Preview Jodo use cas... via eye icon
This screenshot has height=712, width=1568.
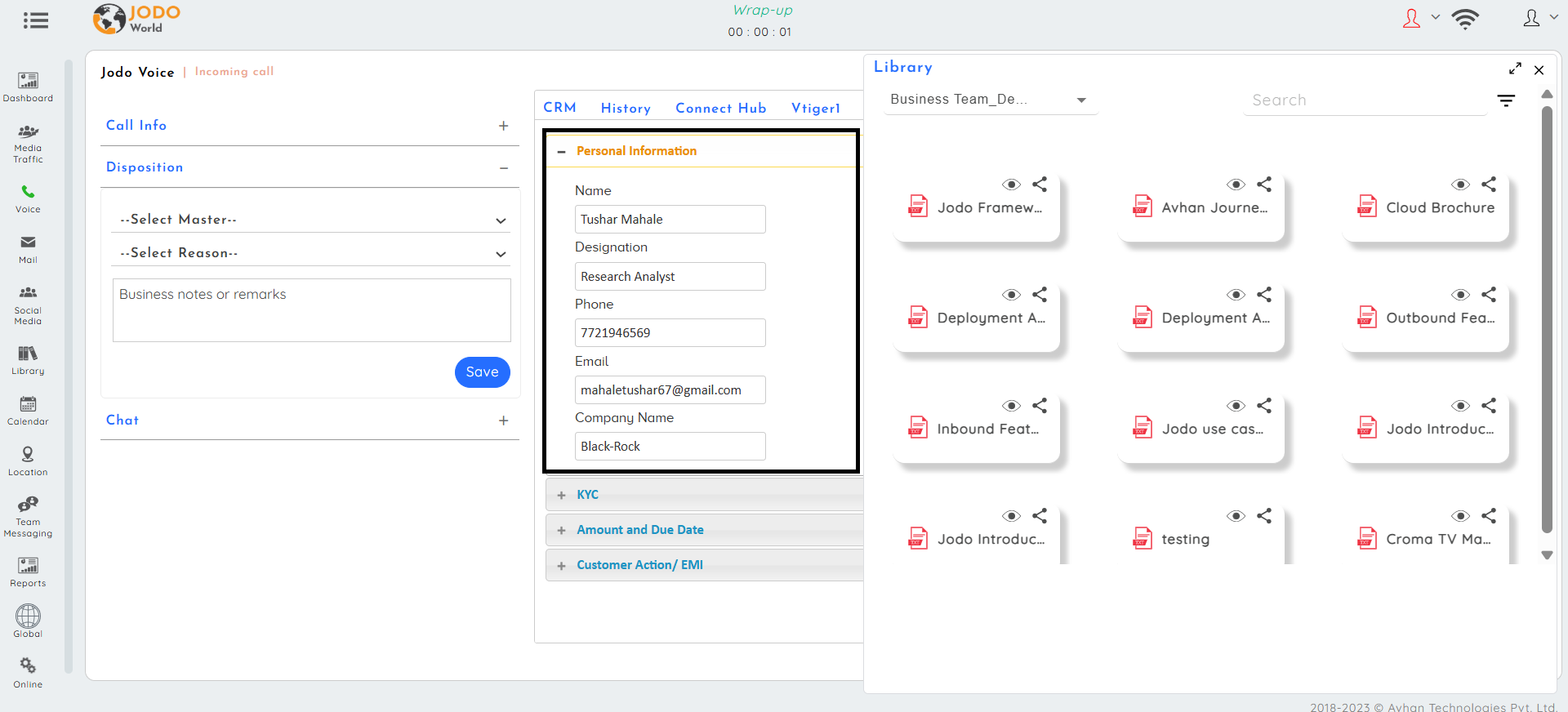click(x=1236, y=406)
